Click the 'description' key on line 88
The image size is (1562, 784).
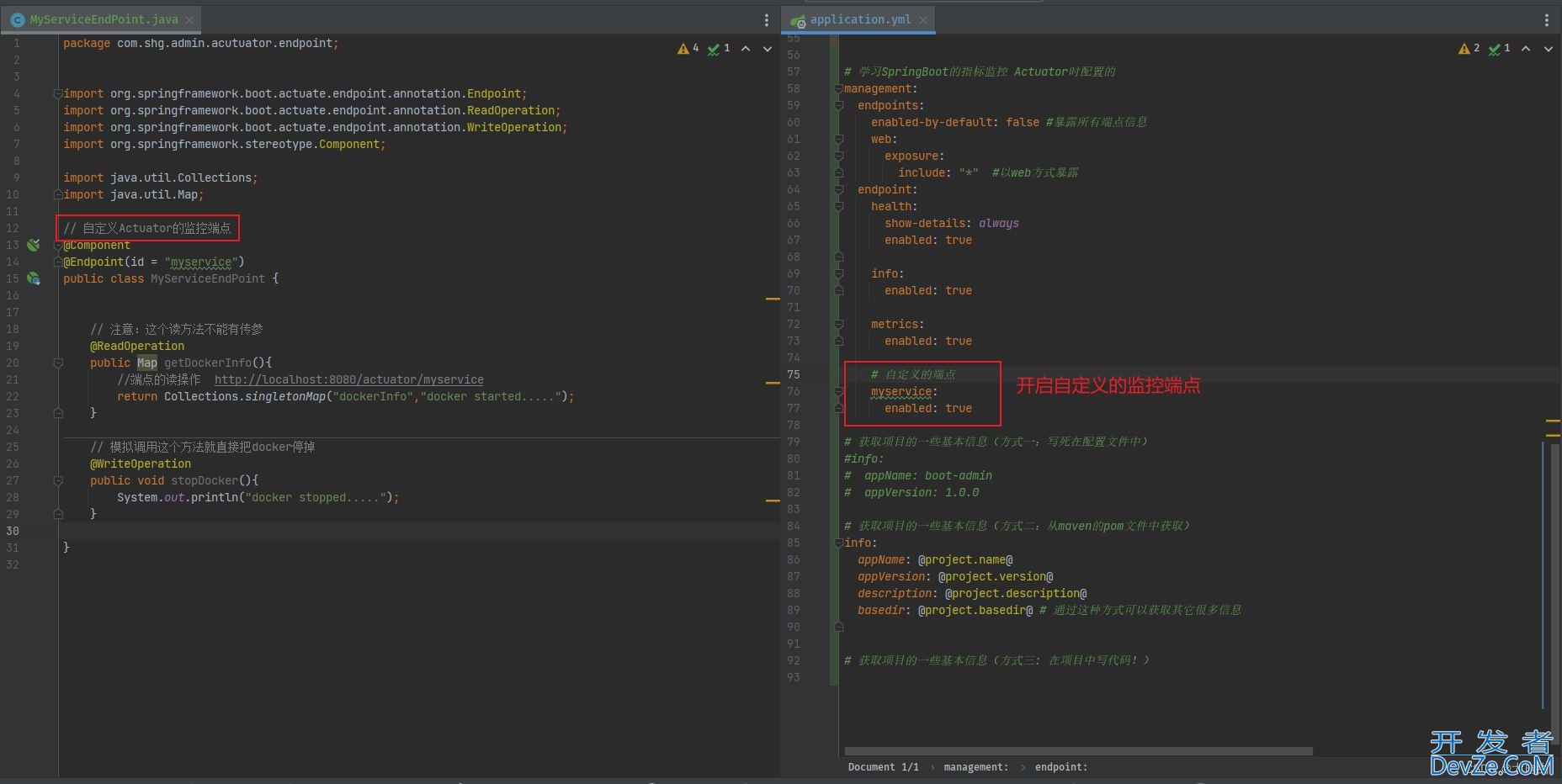click(895, 593)
